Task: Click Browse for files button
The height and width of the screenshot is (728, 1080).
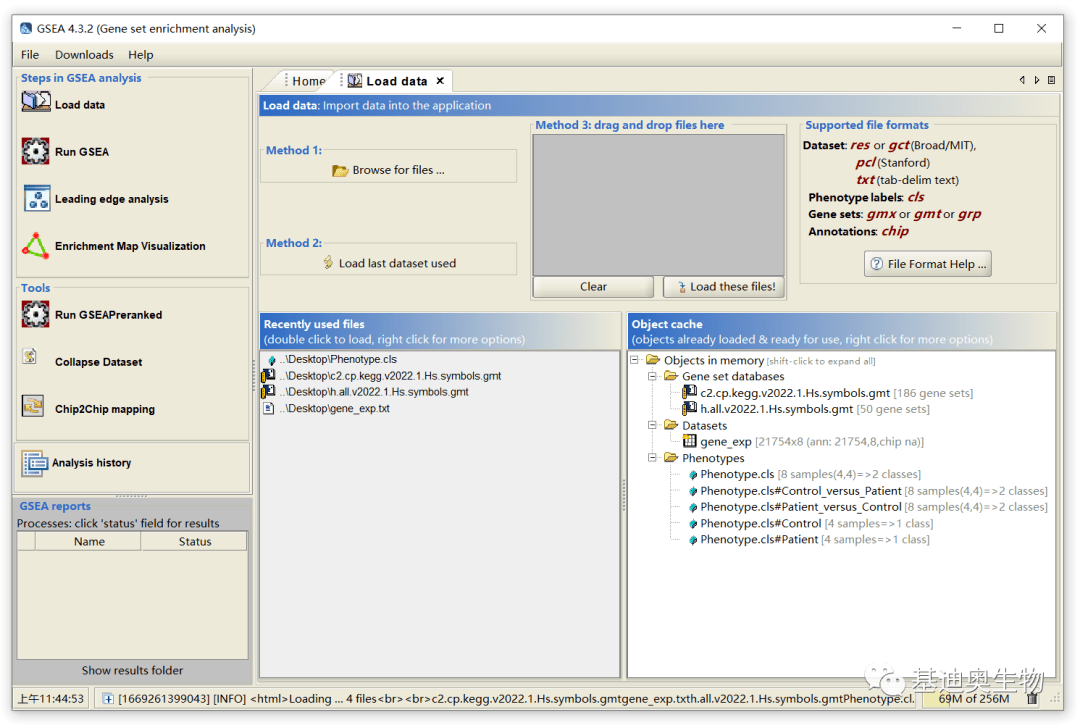Action: 388,170
